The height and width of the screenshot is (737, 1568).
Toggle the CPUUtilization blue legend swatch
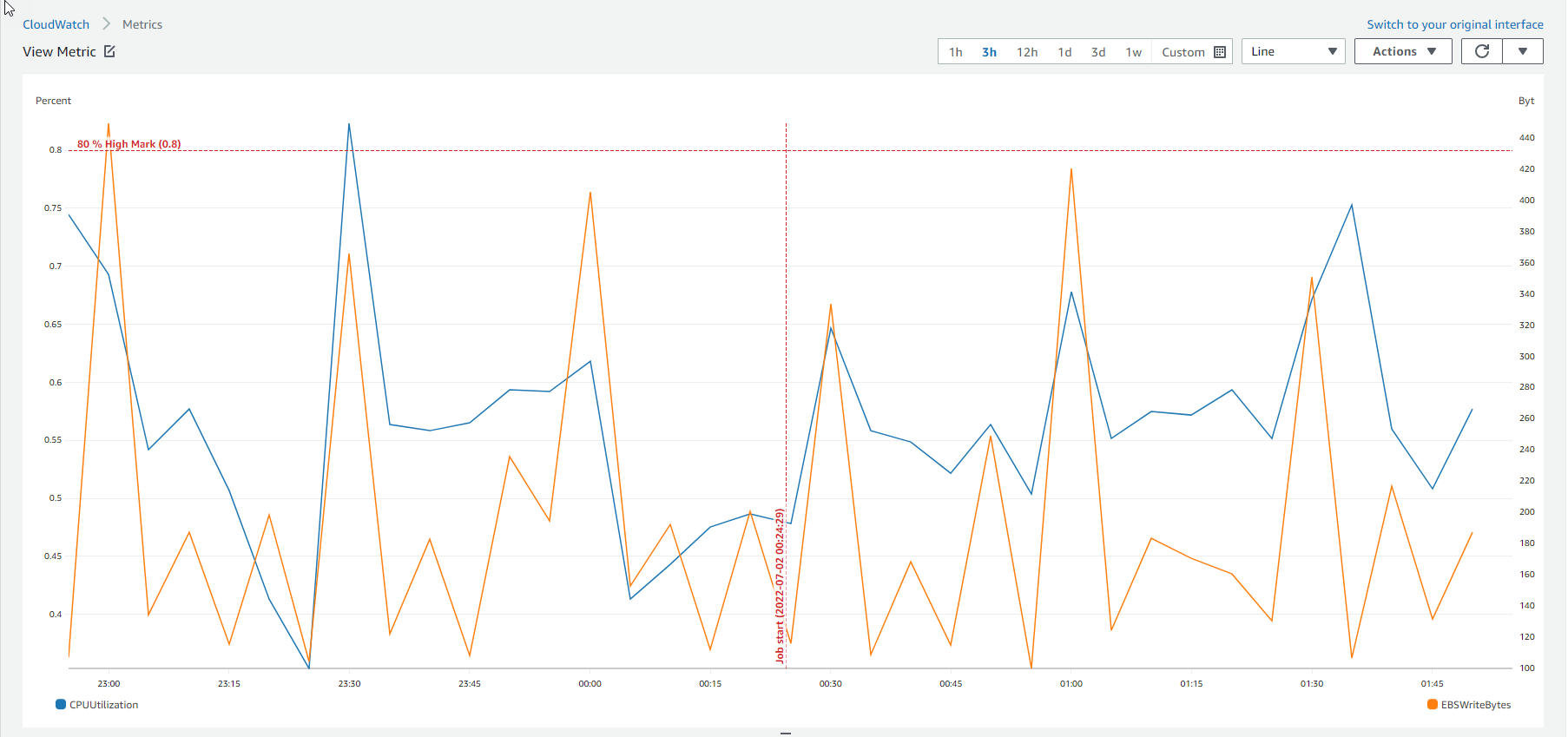coord(61,704)
